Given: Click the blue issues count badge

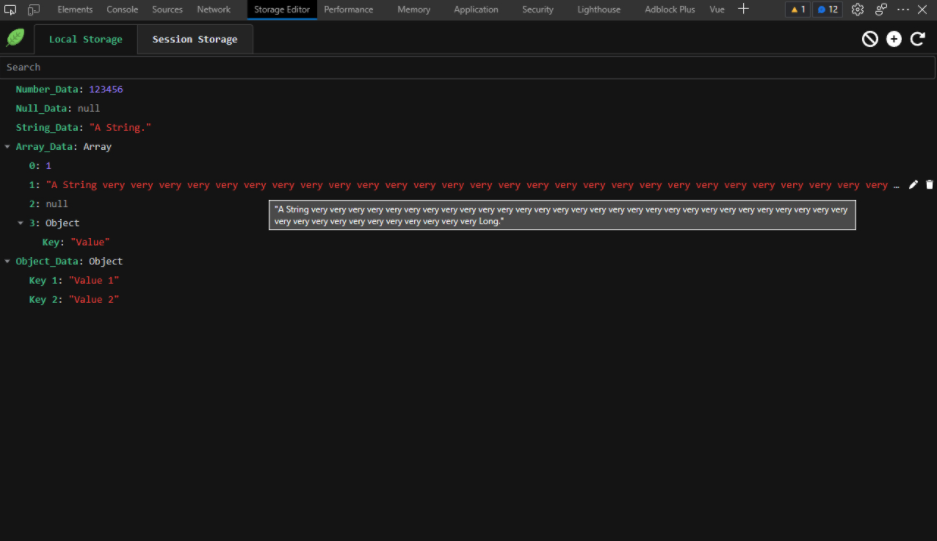Looking at the screenshot, I should (x=827, y=9).
